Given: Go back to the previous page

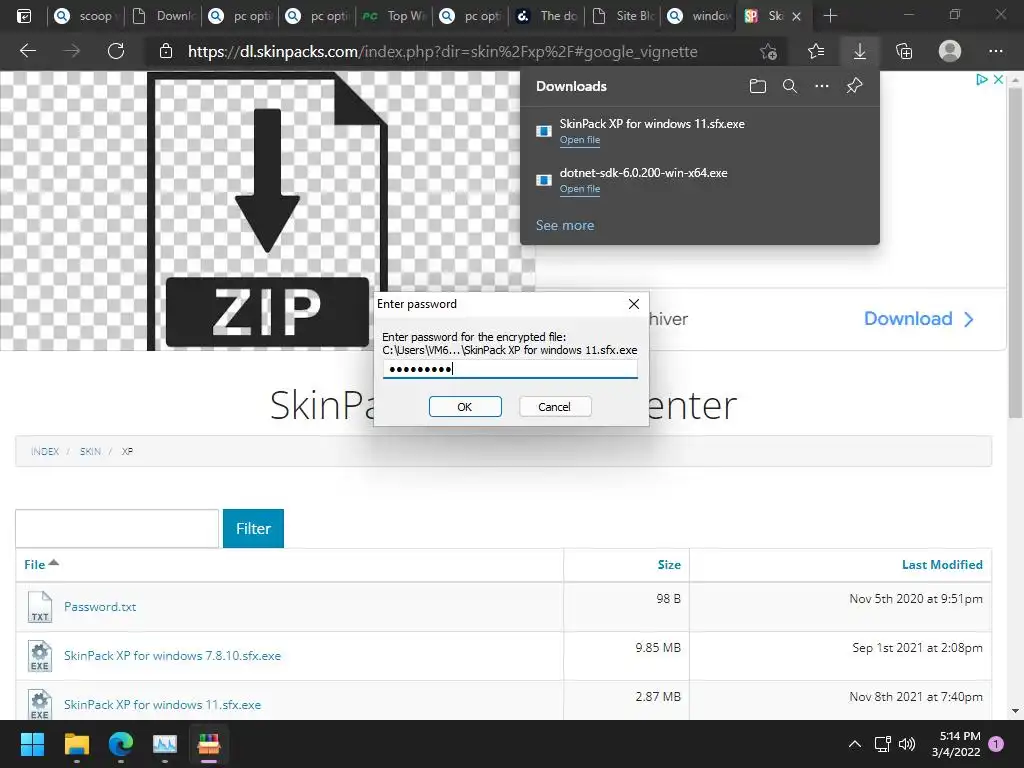Looking at the screenshot, I should (x=27, y=51).
